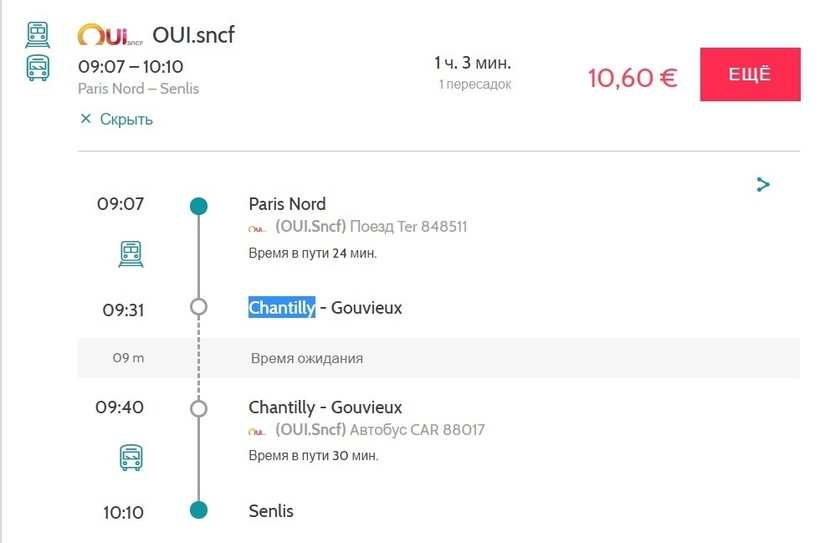The height and width of the screenshot is (543, 820).
Task: Click small OUI logo next to Поезд Ter 848511
Action: [x=257, y=228]
